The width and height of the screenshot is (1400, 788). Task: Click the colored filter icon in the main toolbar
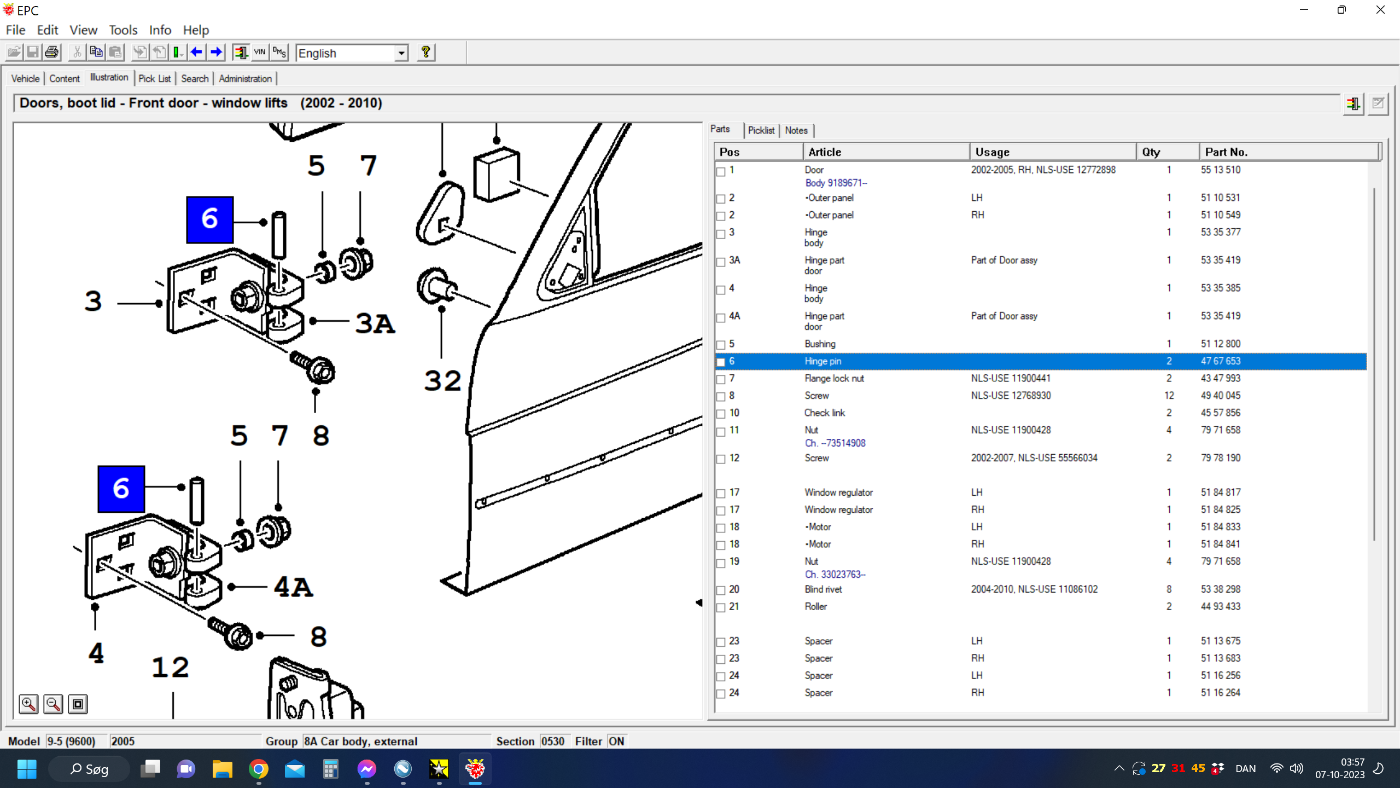click(241, 52)
